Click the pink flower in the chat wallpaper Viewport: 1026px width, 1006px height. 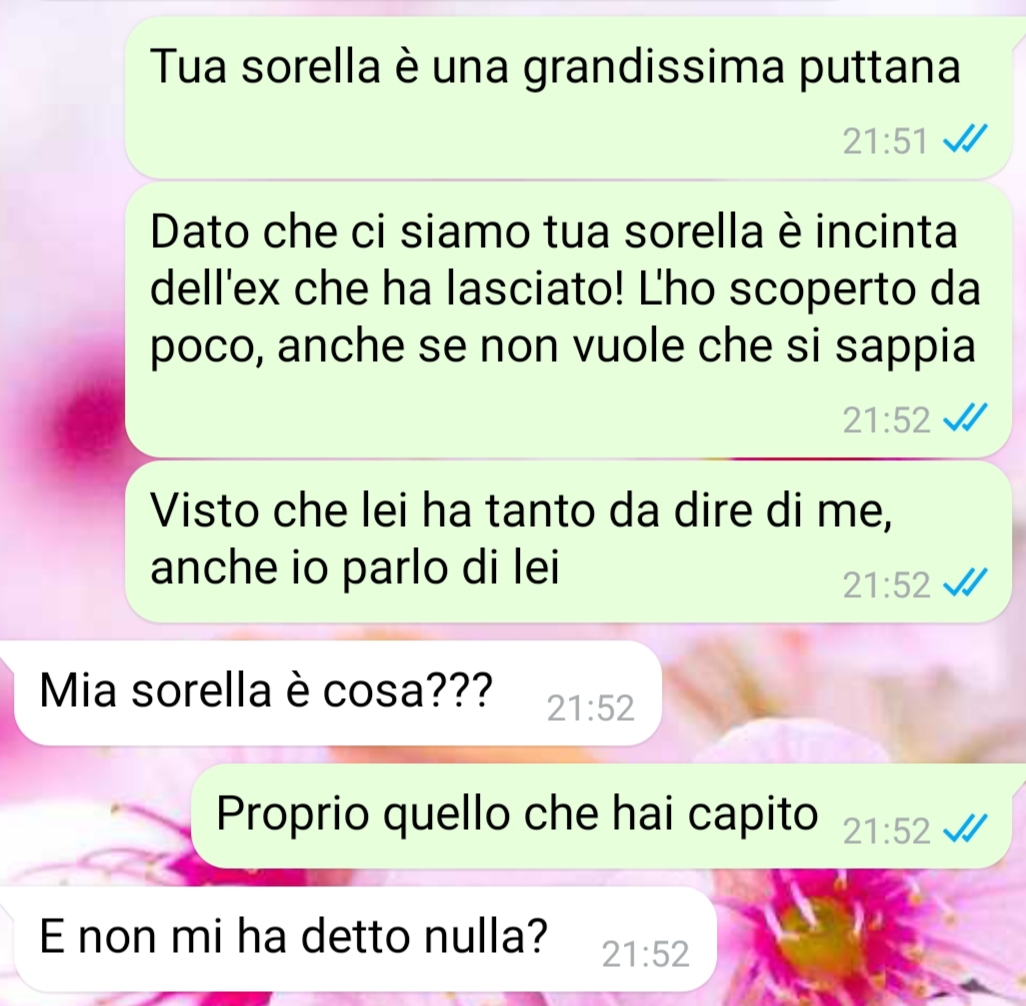click(x=818, y=929)
